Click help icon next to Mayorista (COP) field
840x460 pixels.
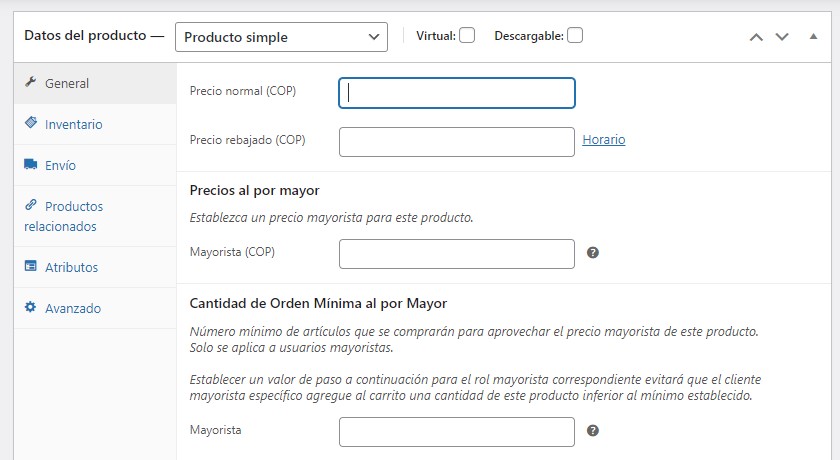(592, 253)
